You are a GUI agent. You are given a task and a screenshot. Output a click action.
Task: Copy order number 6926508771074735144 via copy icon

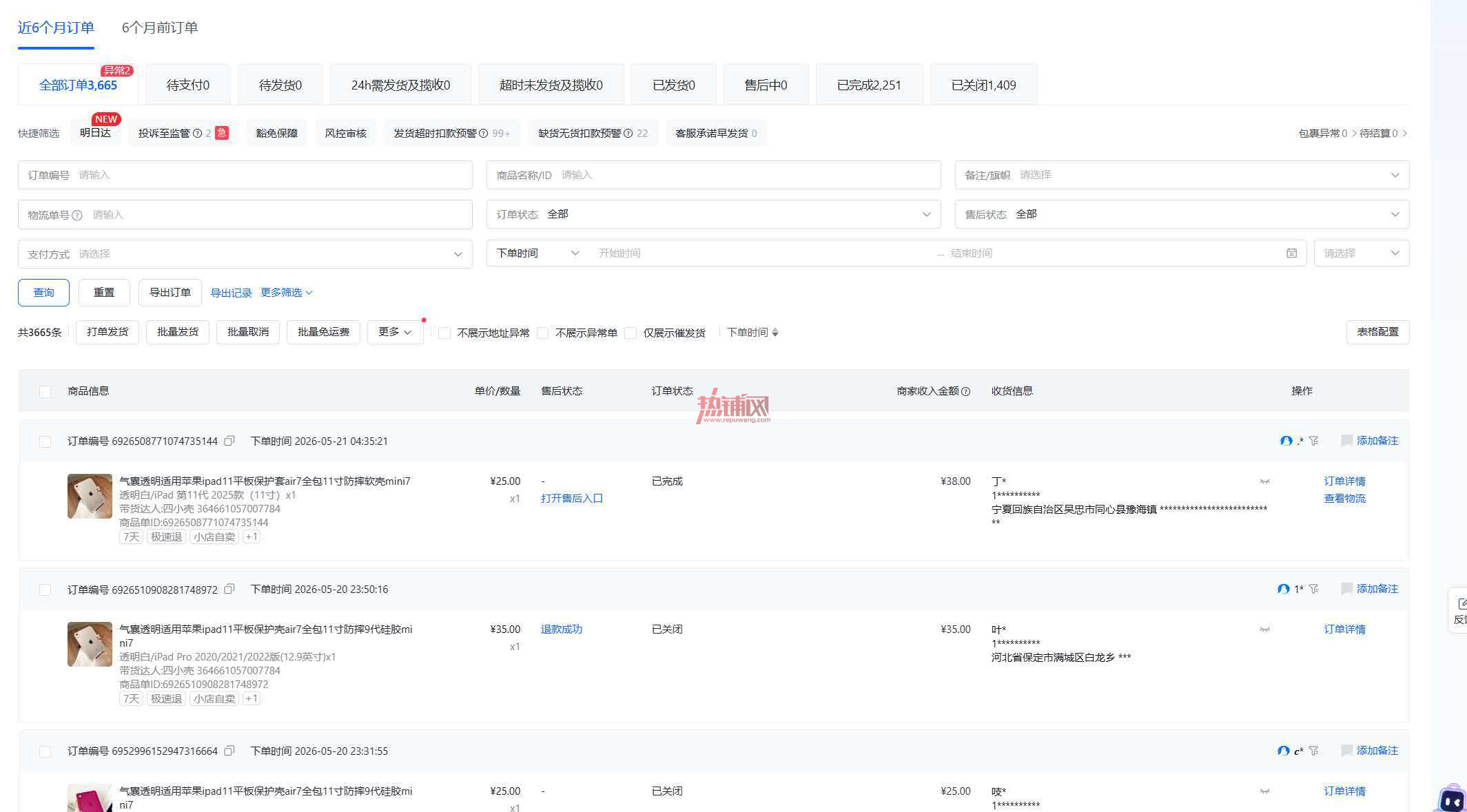coord(229,441)
